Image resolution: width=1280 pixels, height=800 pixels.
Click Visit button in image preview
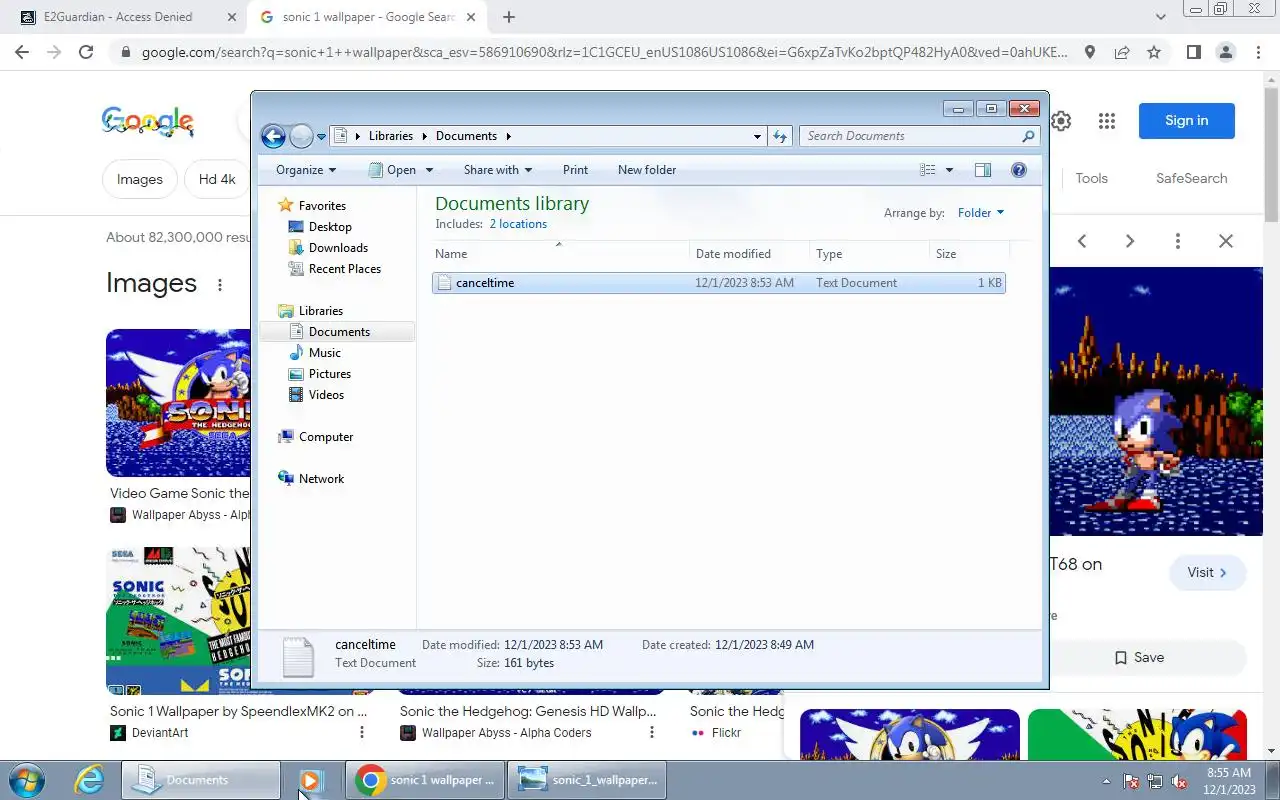click(x=1207, y=573)
